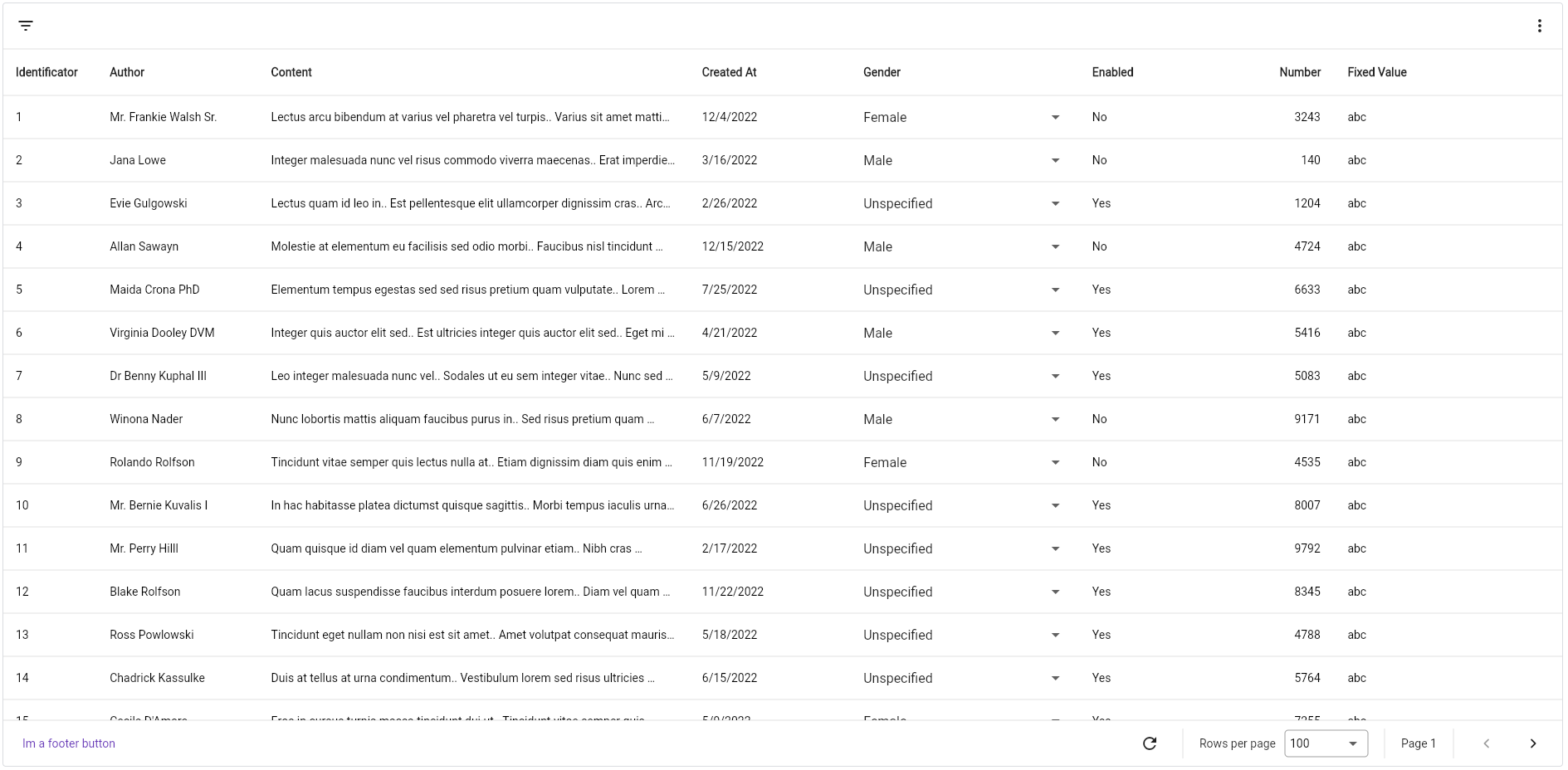Click content starting 'Lectus arcu bibendum'
The width and height of the screenshot is (1568, 770).
point(470,117)
